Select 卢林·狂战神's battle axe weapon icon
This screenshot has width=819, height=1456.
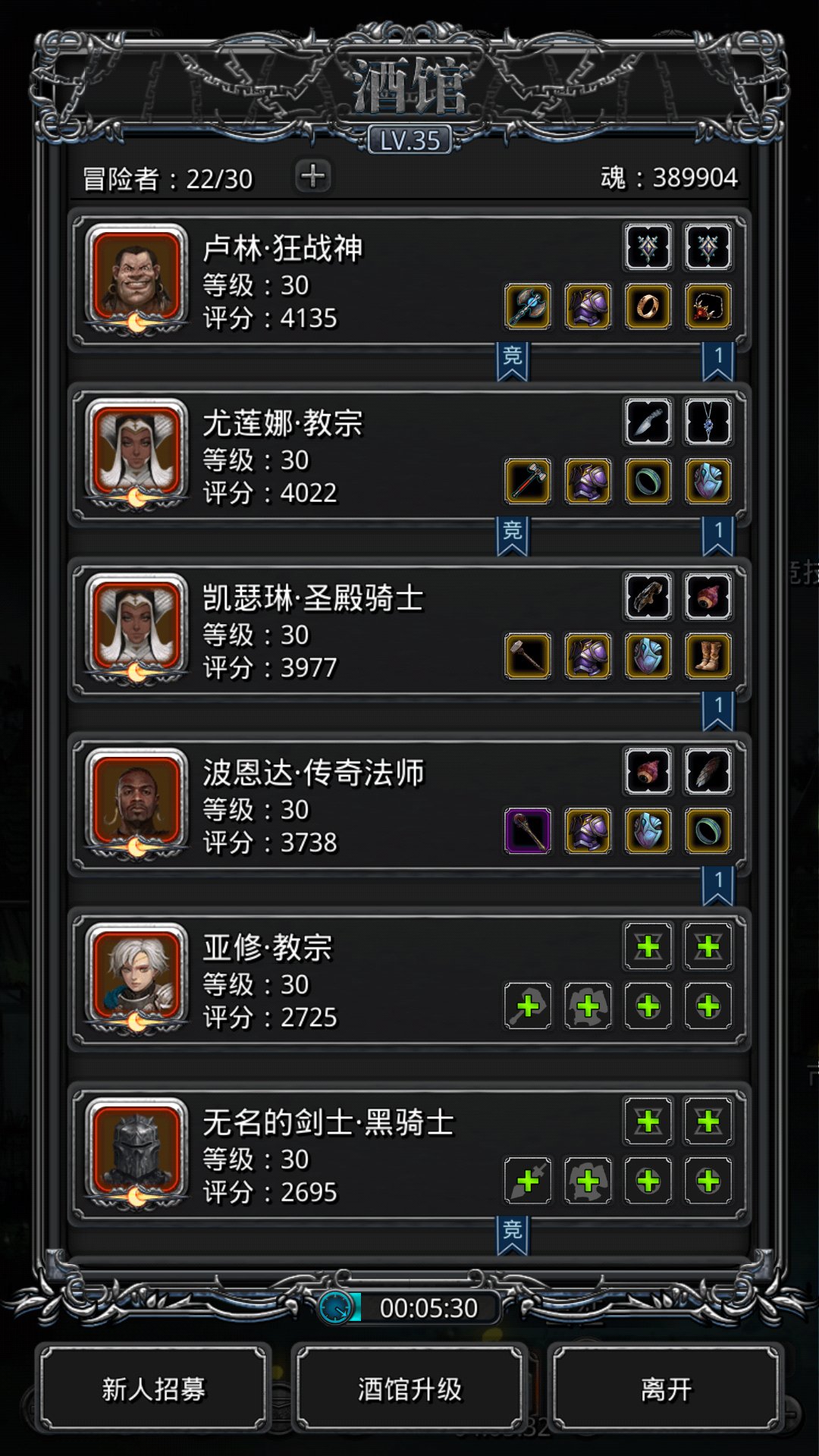tap(528, 306)
